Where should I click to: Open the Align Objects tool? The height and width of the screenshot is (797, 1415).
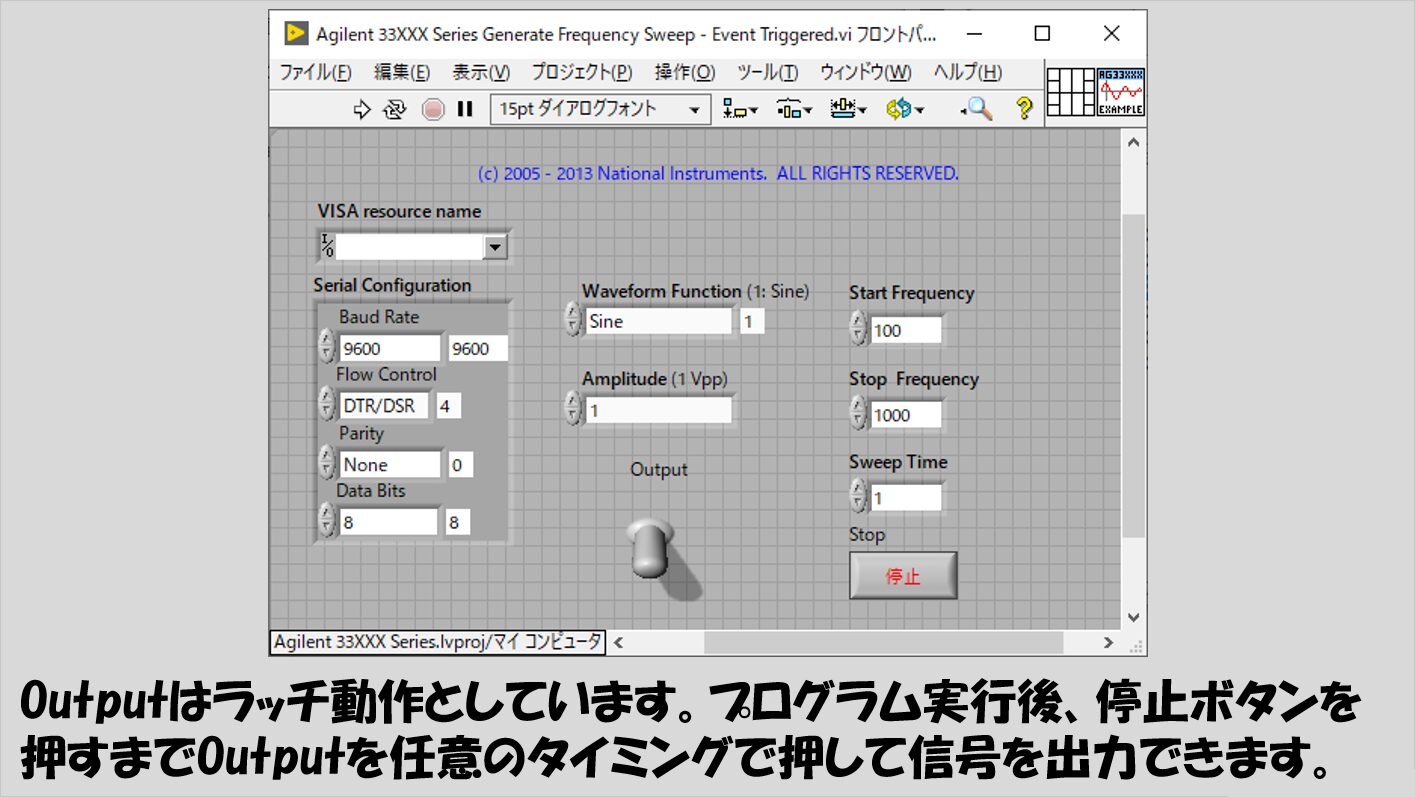coord(741,109)
